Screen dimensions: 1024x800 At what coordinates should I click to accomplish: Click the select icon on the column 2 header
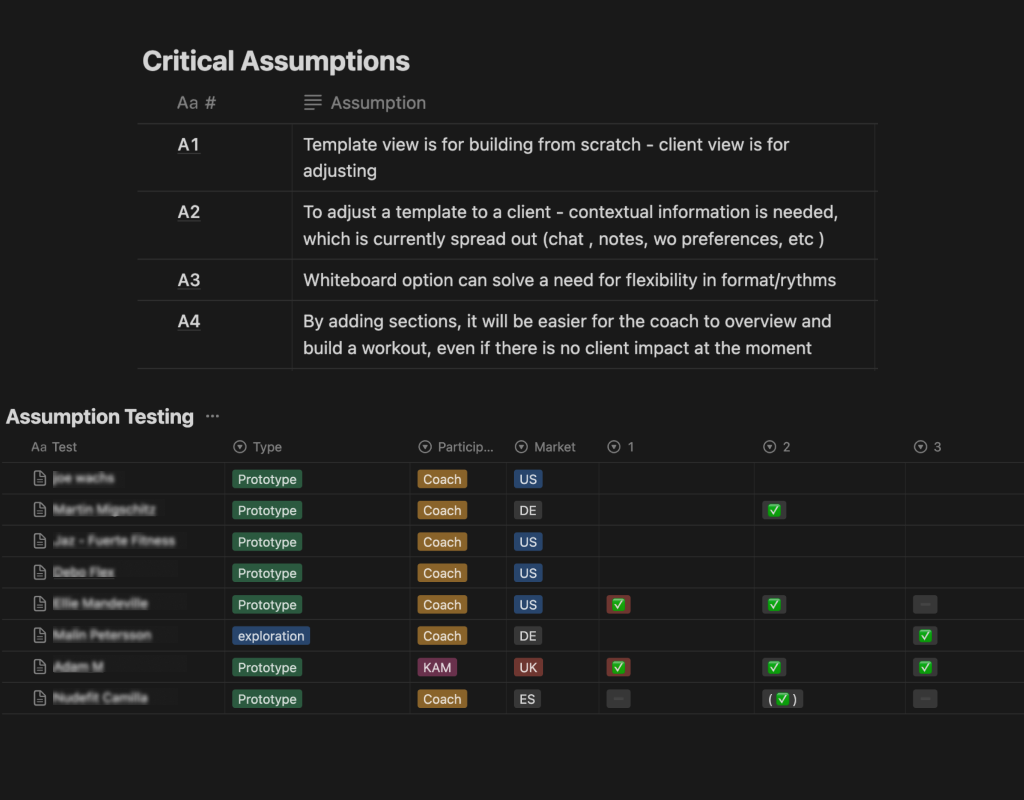click(769, 447)
